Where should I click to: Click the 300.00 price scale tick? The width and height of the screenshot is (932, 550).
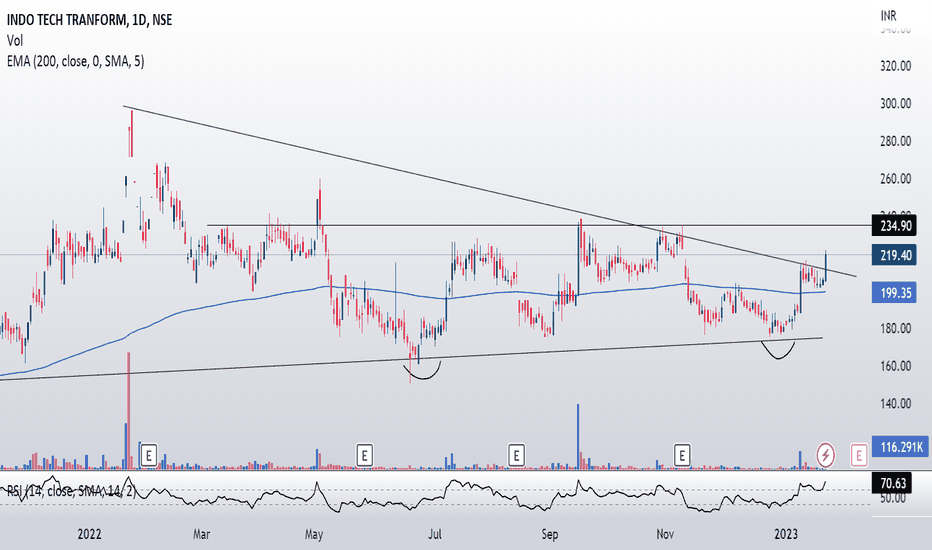(x=896, y=103)
